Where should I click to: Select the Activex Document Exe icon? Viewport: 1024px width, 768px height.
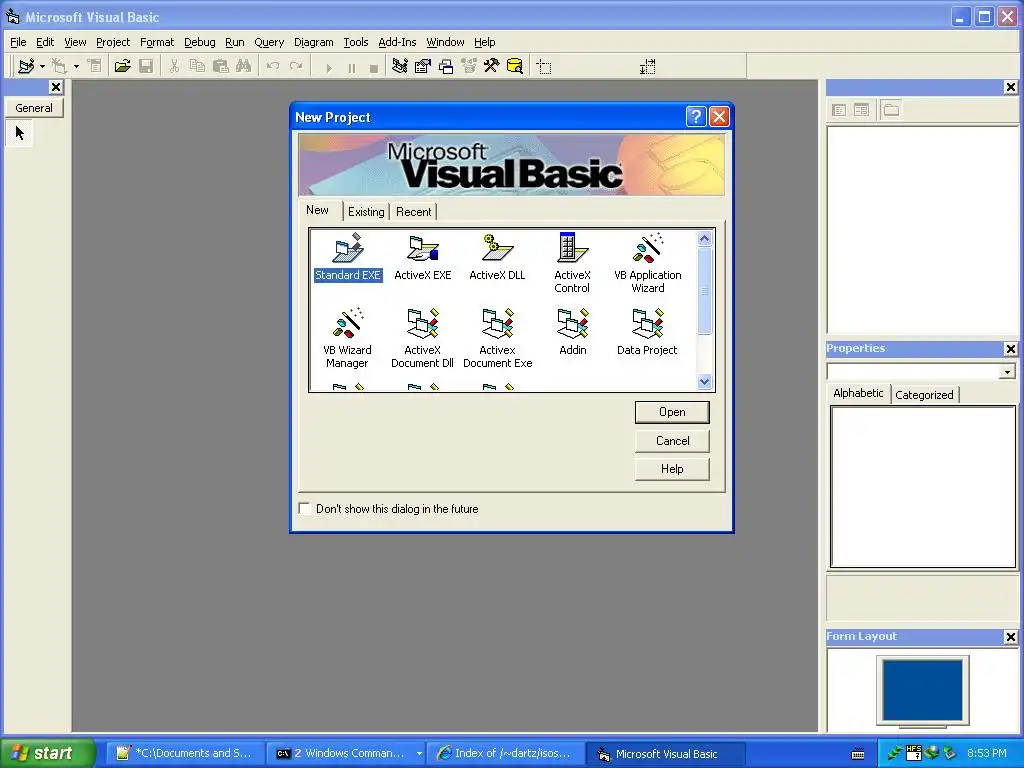(498, 338)
